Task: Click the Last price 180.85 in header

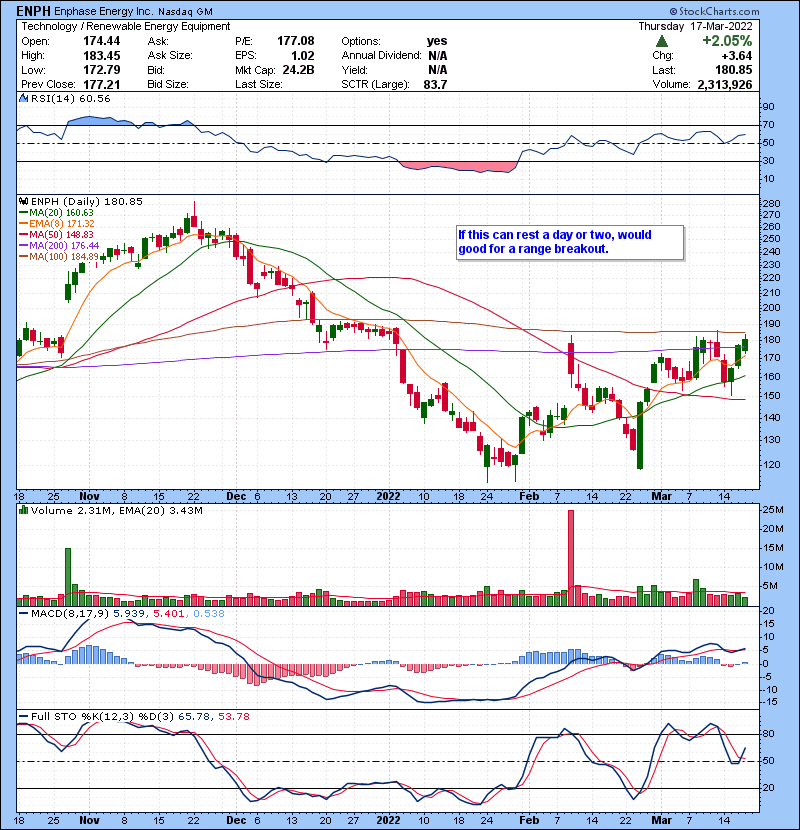Action: pyautogui.click(x=733, y=70)
